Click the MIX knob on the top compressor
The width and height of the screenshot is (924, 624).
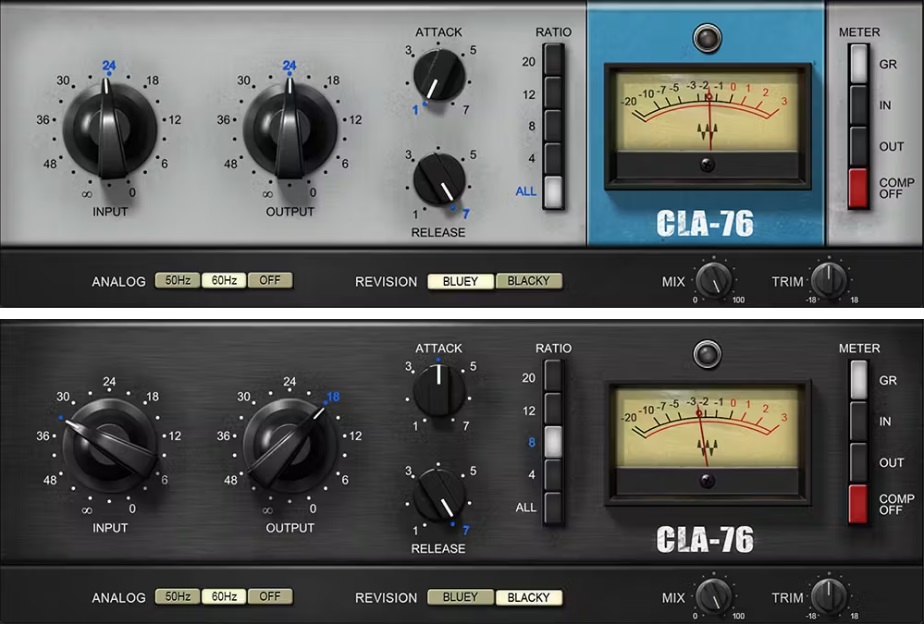pos(713,280)
